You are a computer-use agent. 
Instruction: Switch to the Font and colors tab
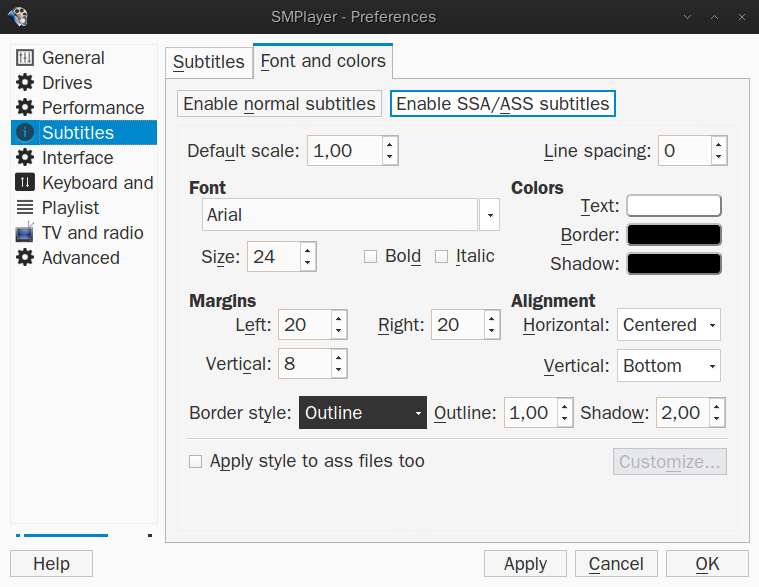[323, 61]
